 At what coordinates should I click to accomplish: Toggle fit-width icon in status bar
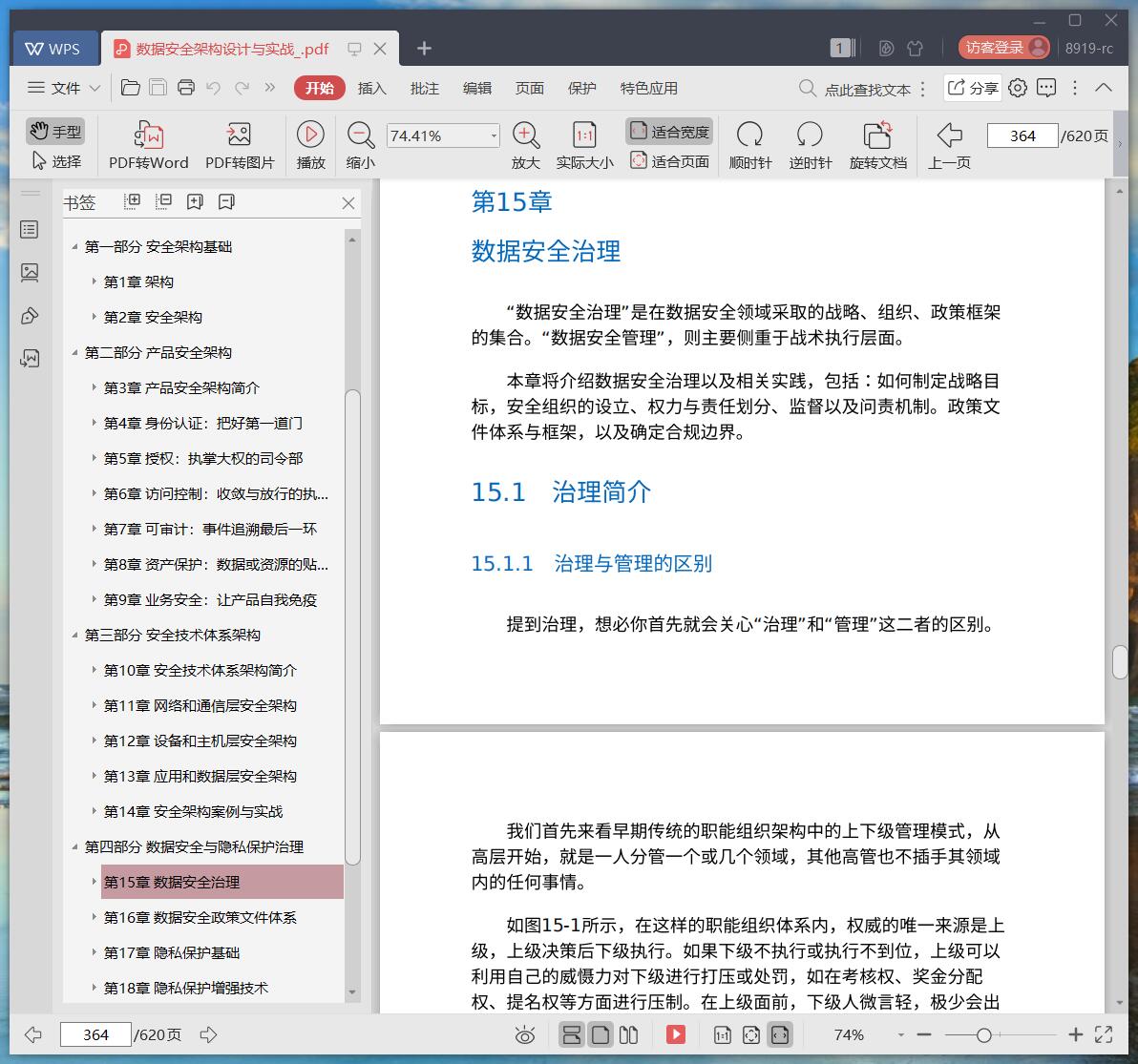coord(780,1035)
